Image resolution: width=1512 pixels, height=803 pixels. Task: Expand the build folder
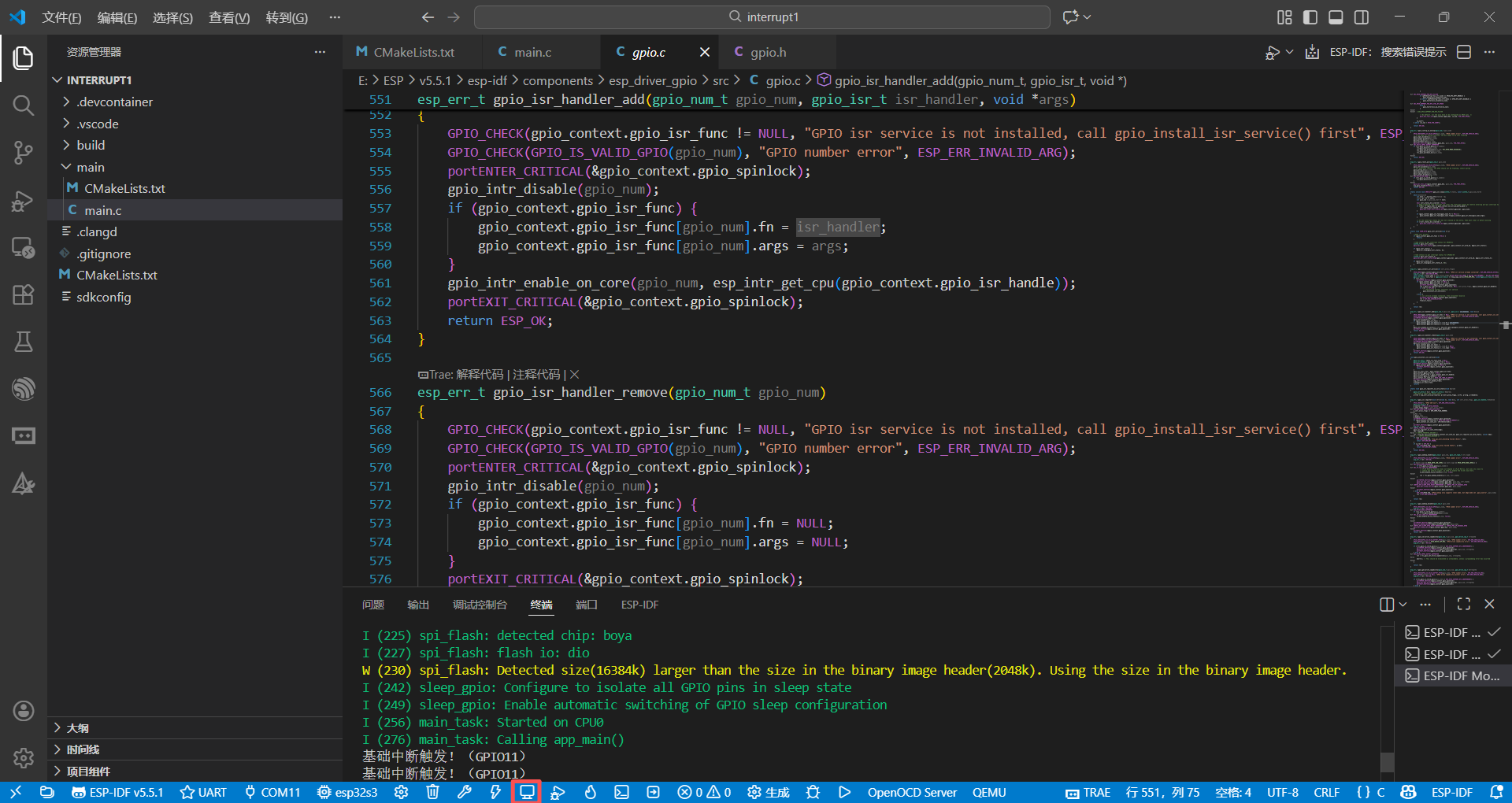point(91,145)
